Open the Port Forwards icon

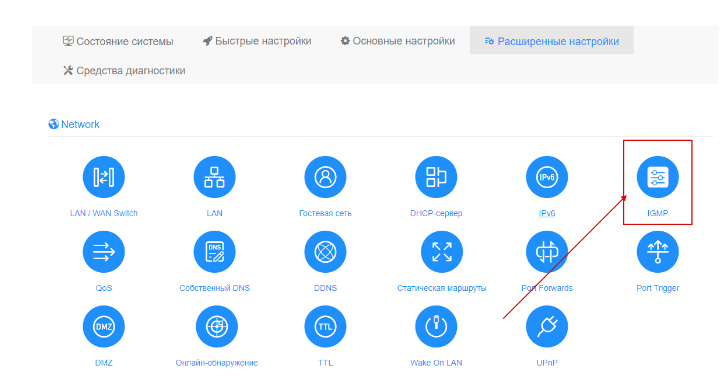coord(547,252)
